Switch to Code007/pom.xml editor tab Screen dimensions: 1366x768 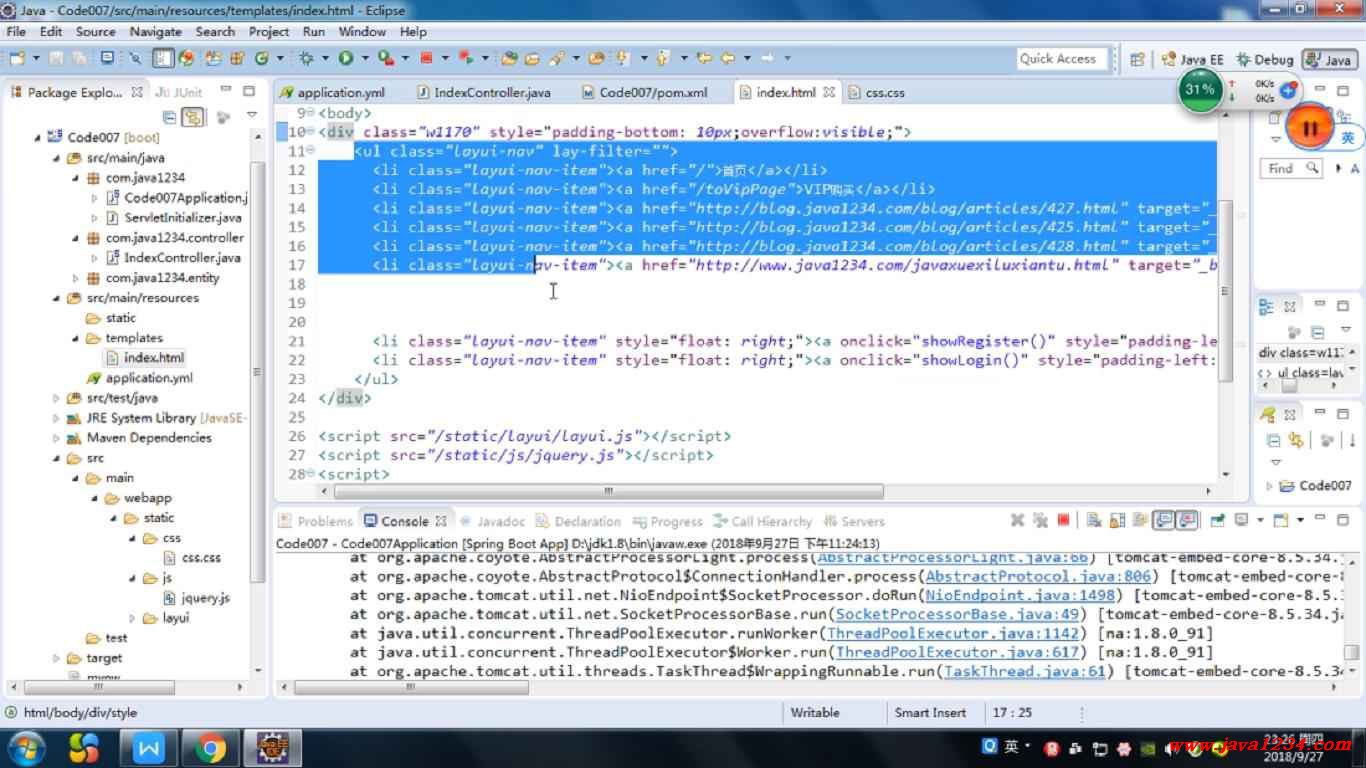tap(644, 92)
